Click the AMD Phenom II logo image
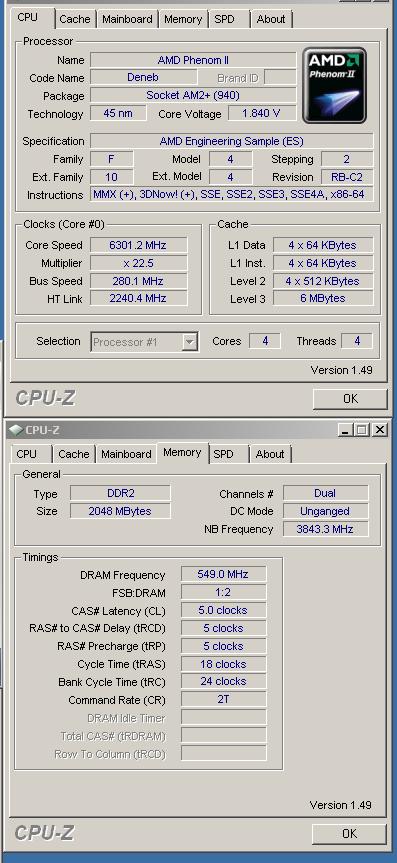Screen dimensions: 397x863 click(334, 85)
